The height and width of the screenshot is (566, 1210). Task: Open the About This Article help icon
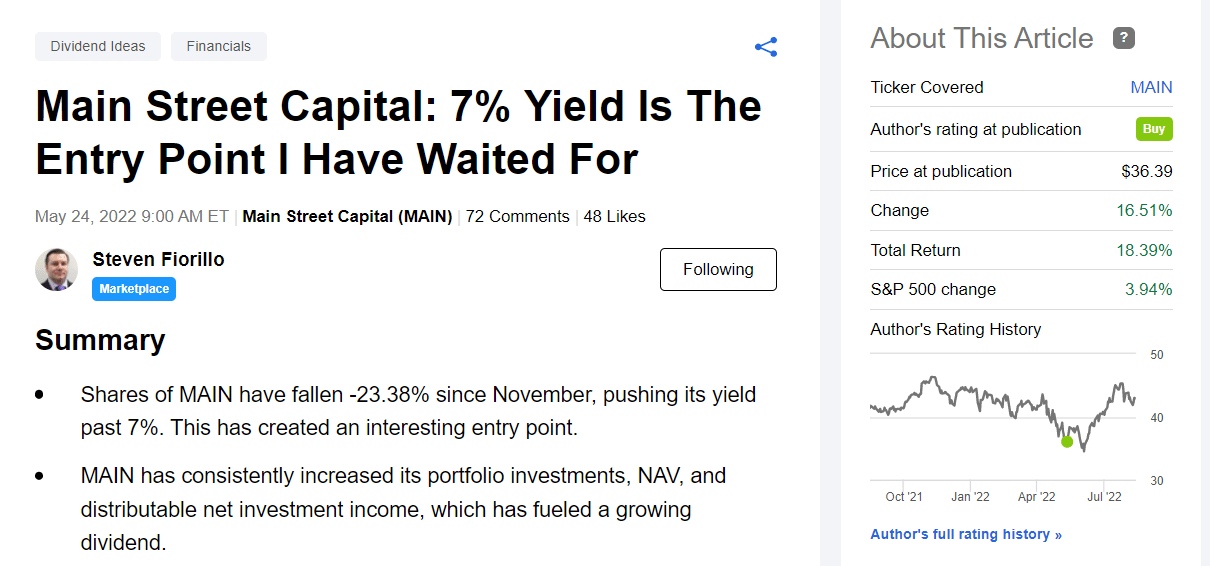point(1124,39)
